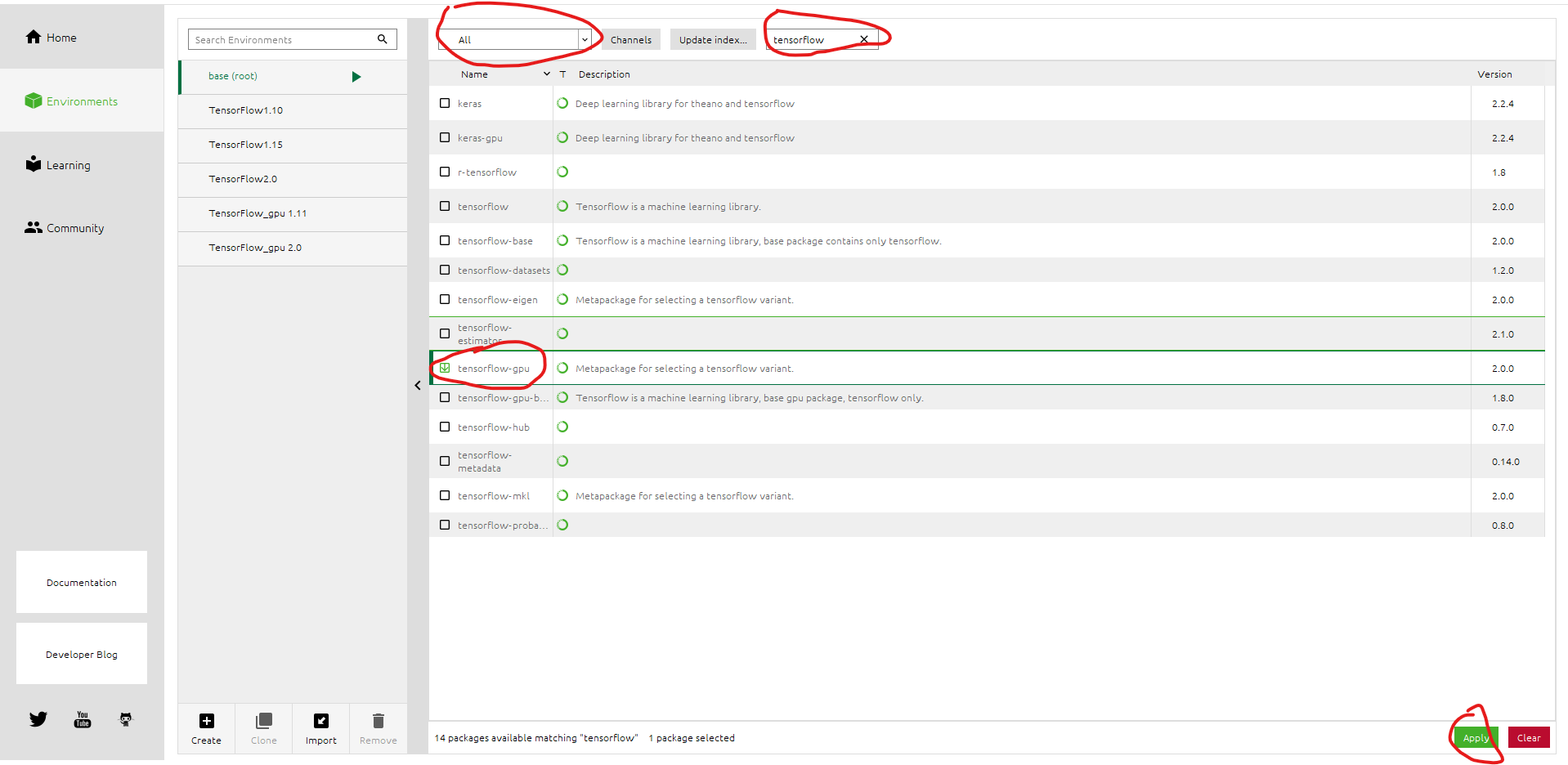Click the status circle icon for tensorflow-hub

tap(562, 427)
